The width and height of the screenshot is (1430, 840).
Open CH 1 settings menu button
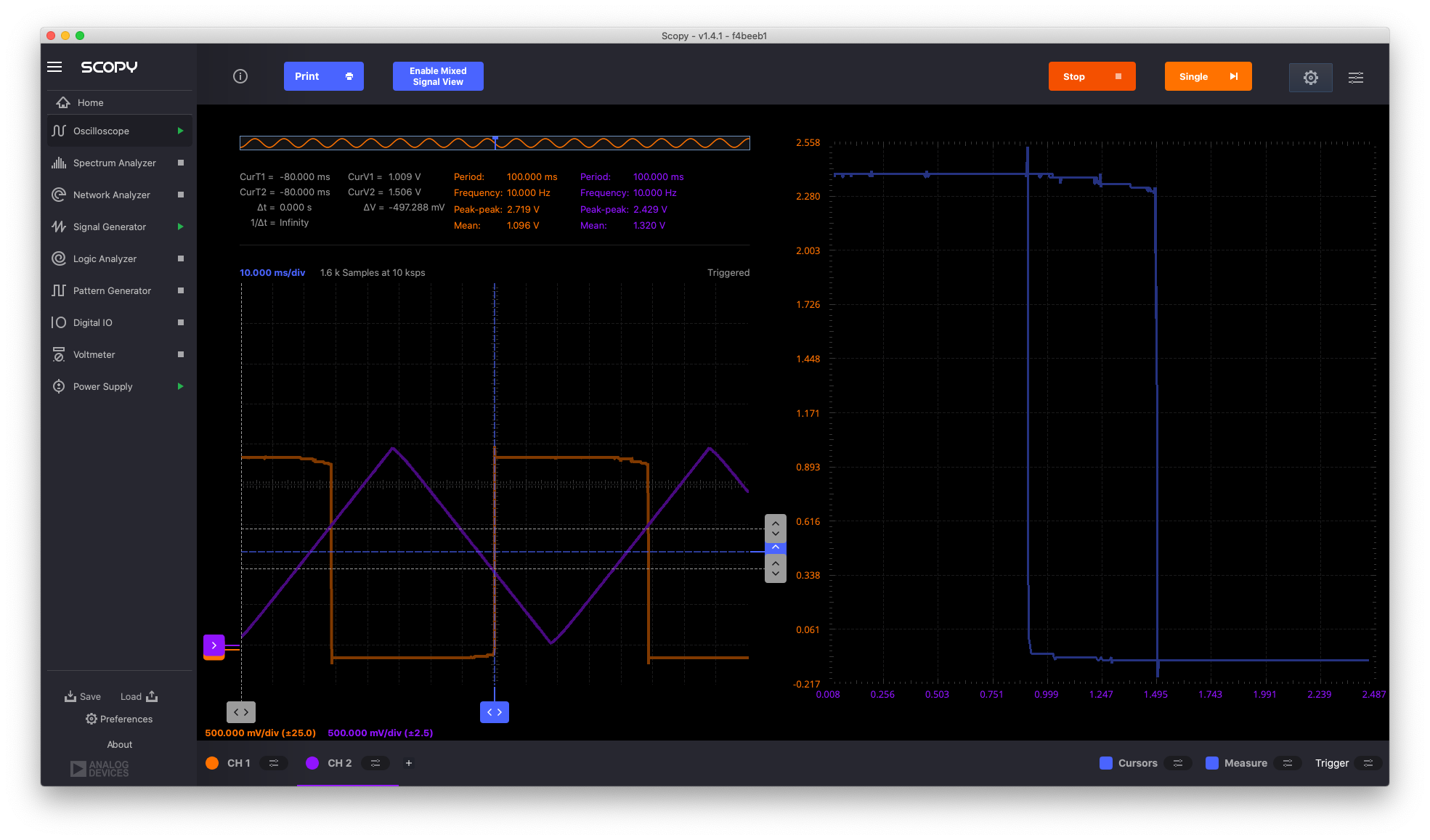(x=274, y=763)
